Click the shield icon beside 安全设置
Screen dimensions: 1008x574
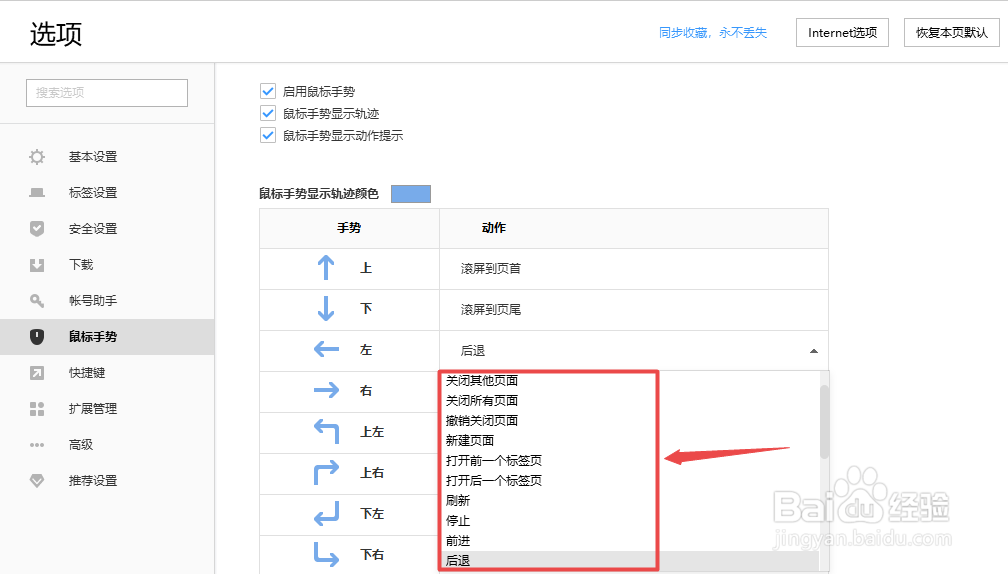point(37,229)
